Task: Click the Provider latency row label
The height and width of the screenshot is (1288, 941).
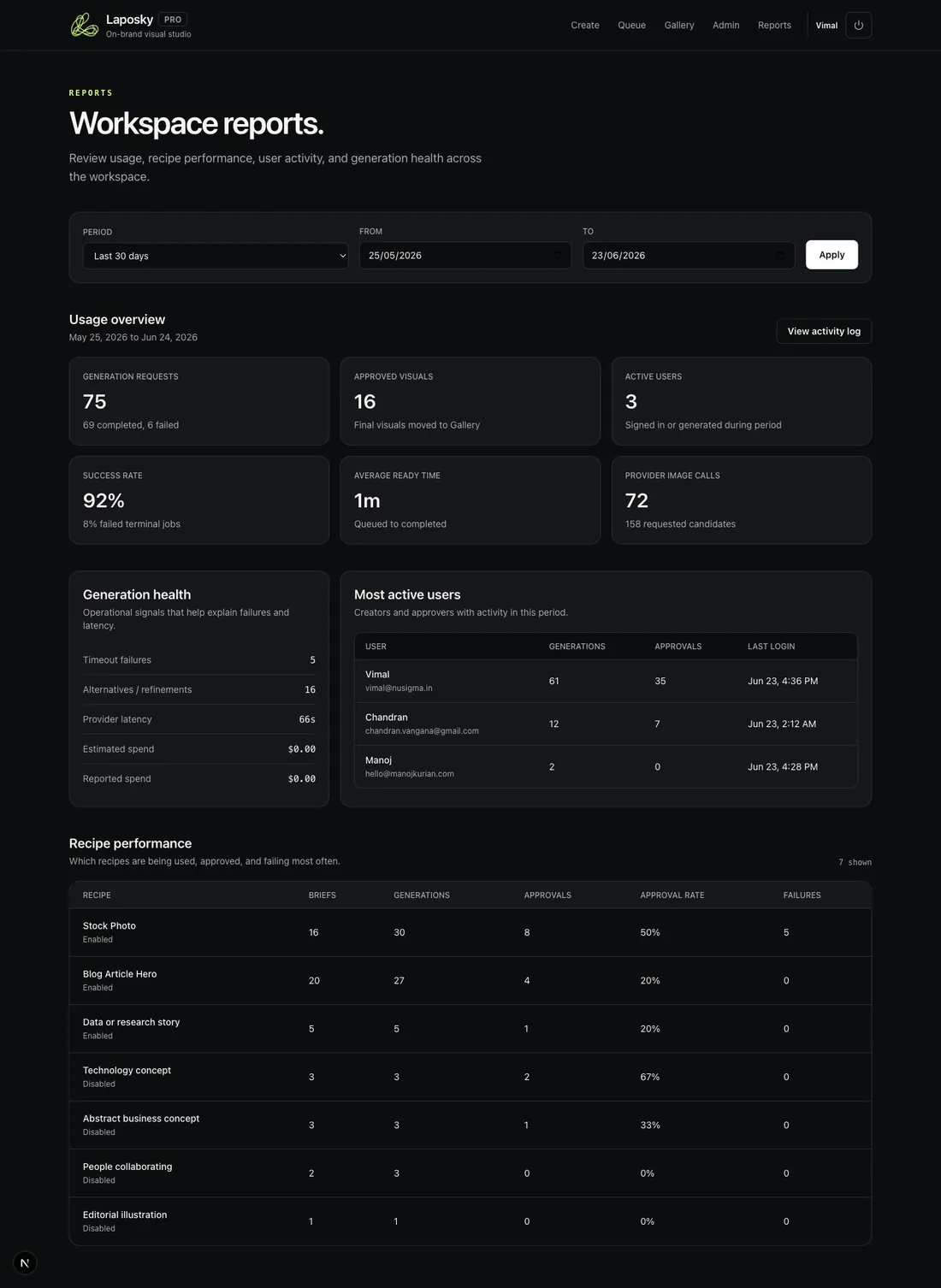Action: click(x=117, y=719)
